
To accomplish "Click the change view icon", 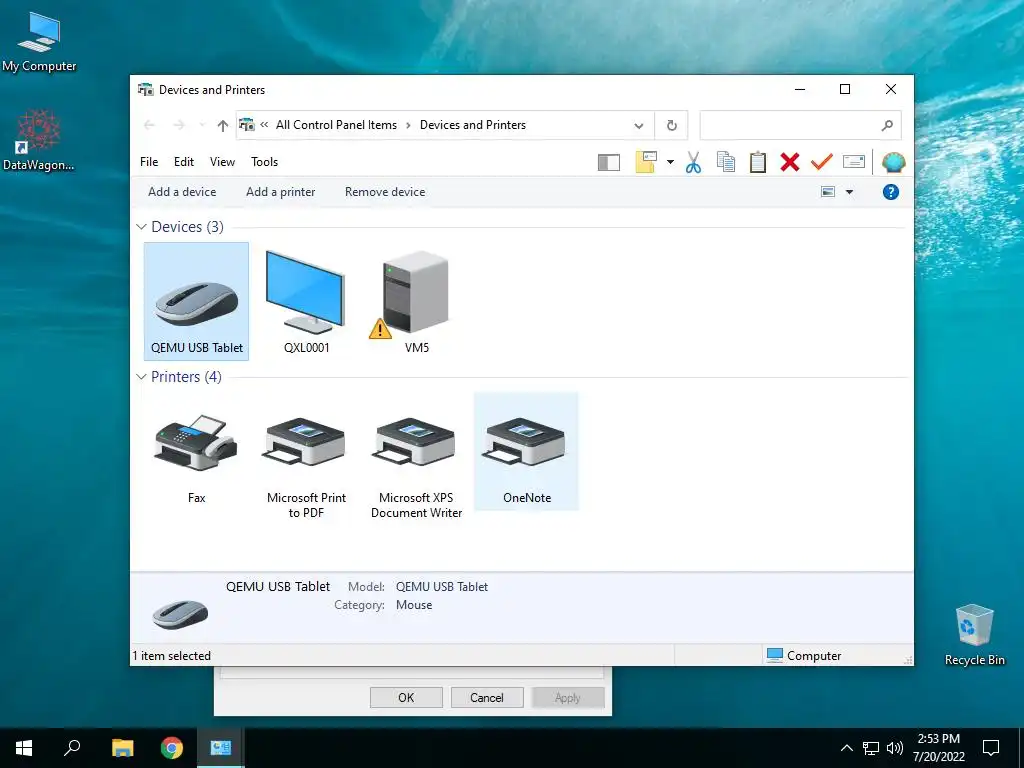I will tap(828, 192).
